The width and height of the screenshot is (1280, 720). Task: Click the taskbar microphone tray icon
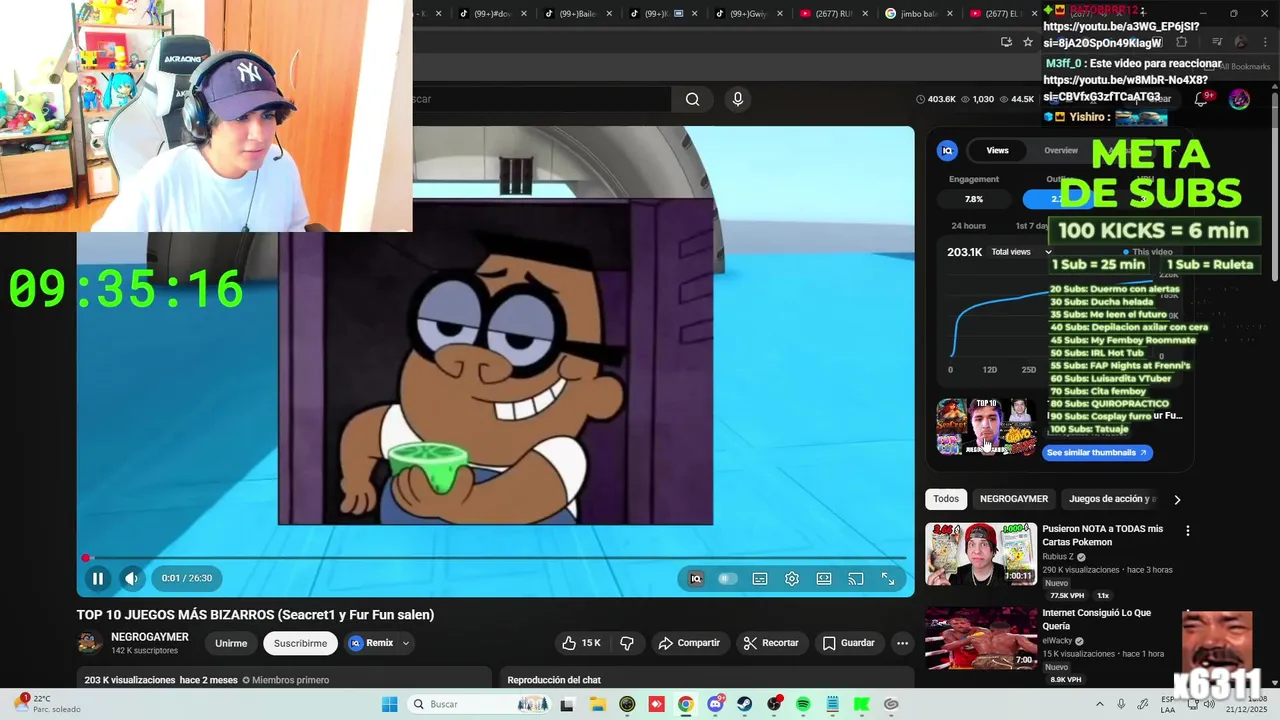[1121, 704]
